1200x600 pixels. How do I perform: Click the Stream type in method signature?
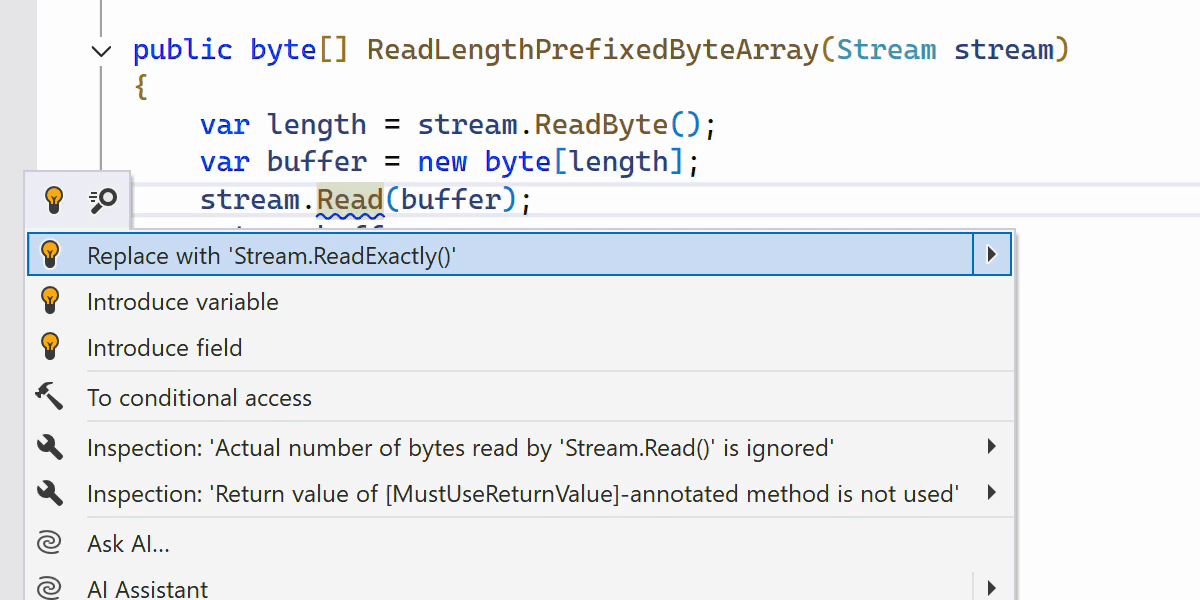click(x=886, y=50)
